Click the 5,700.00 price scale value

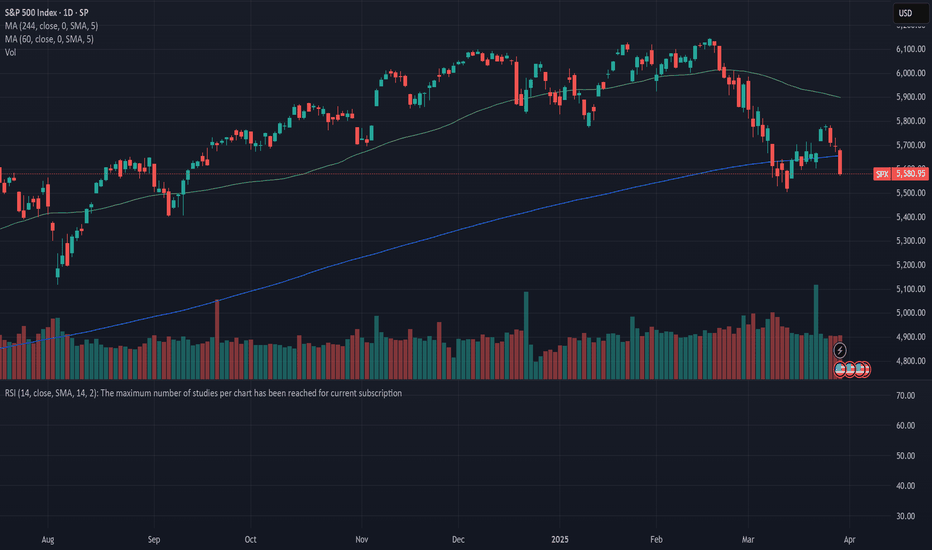click(911, 145)
